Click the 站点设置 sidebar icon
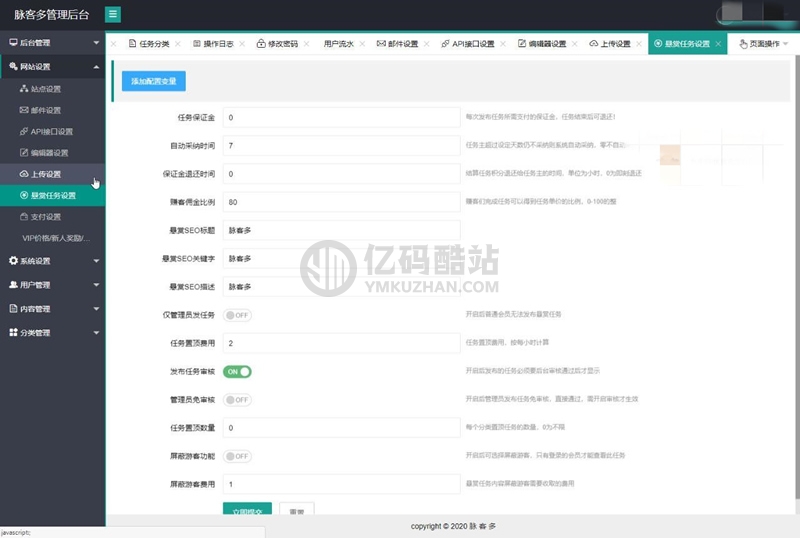Viewport: 800px width, 538px height. tap(24, 89)
